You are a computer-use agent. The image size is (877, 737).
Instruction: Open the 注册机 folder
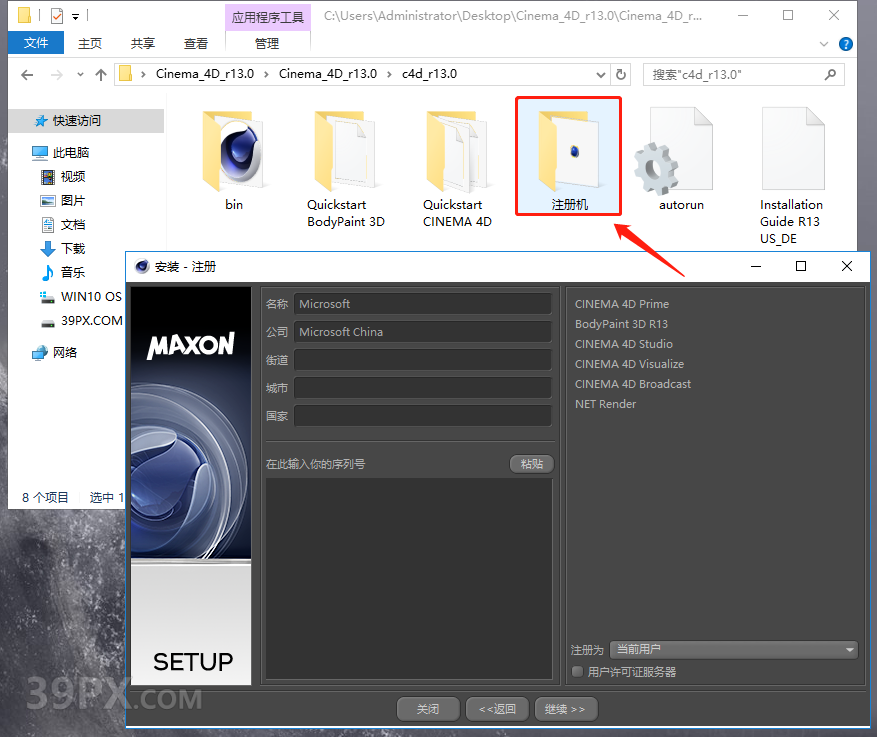click(569, 155)
